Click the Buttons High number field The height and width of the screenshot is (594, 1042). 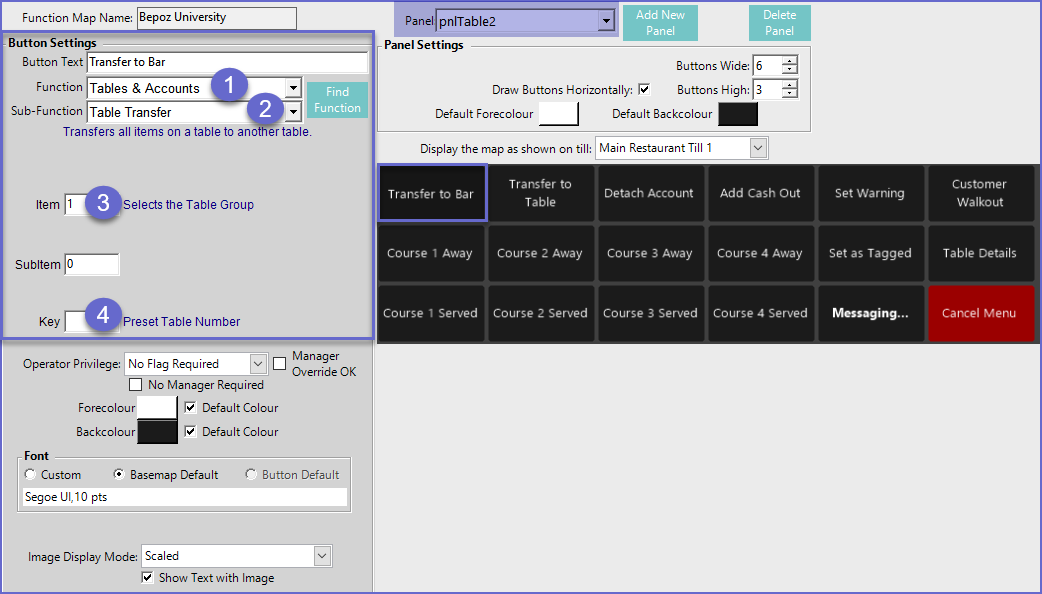click(x=768, y=89)
